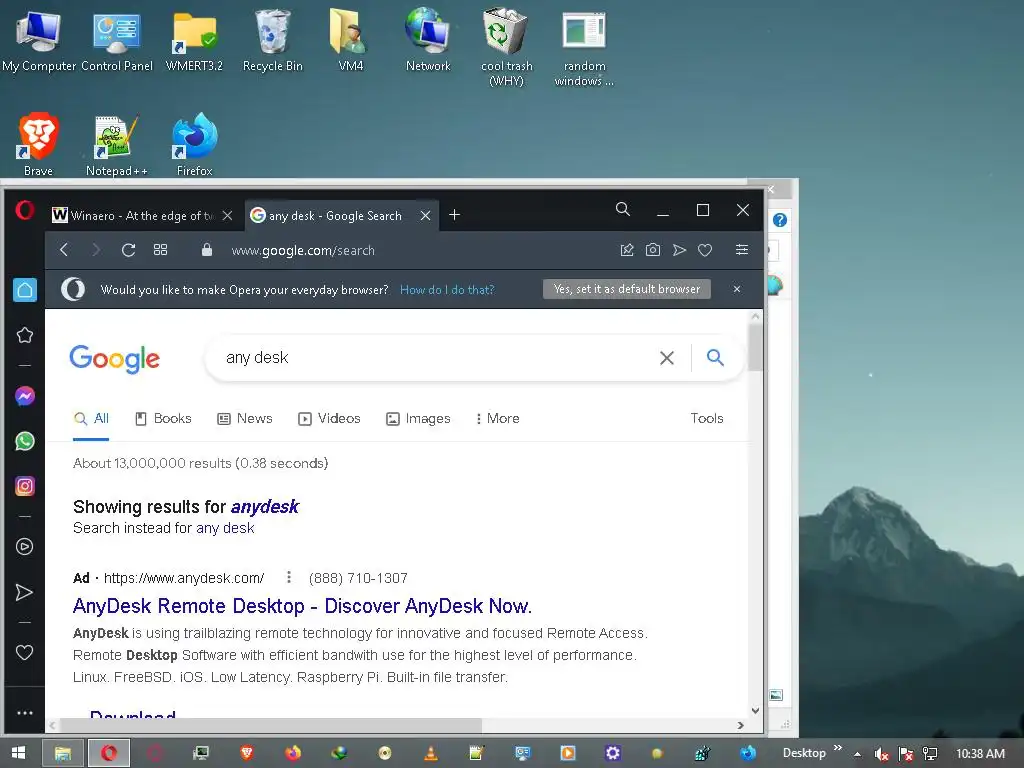Click the Google logo
Screen dimensions: 1024x768
point(114,359)
